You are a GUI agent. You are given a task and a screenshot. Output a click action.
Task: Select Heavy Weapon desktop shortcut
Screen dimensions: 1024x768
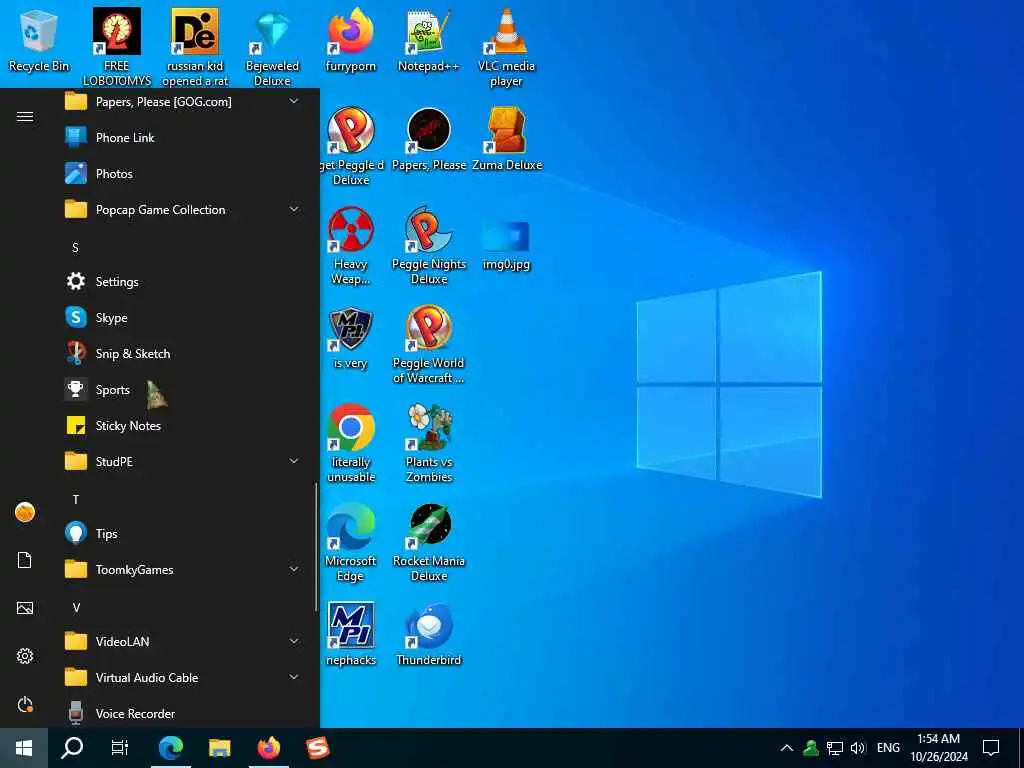351,246
